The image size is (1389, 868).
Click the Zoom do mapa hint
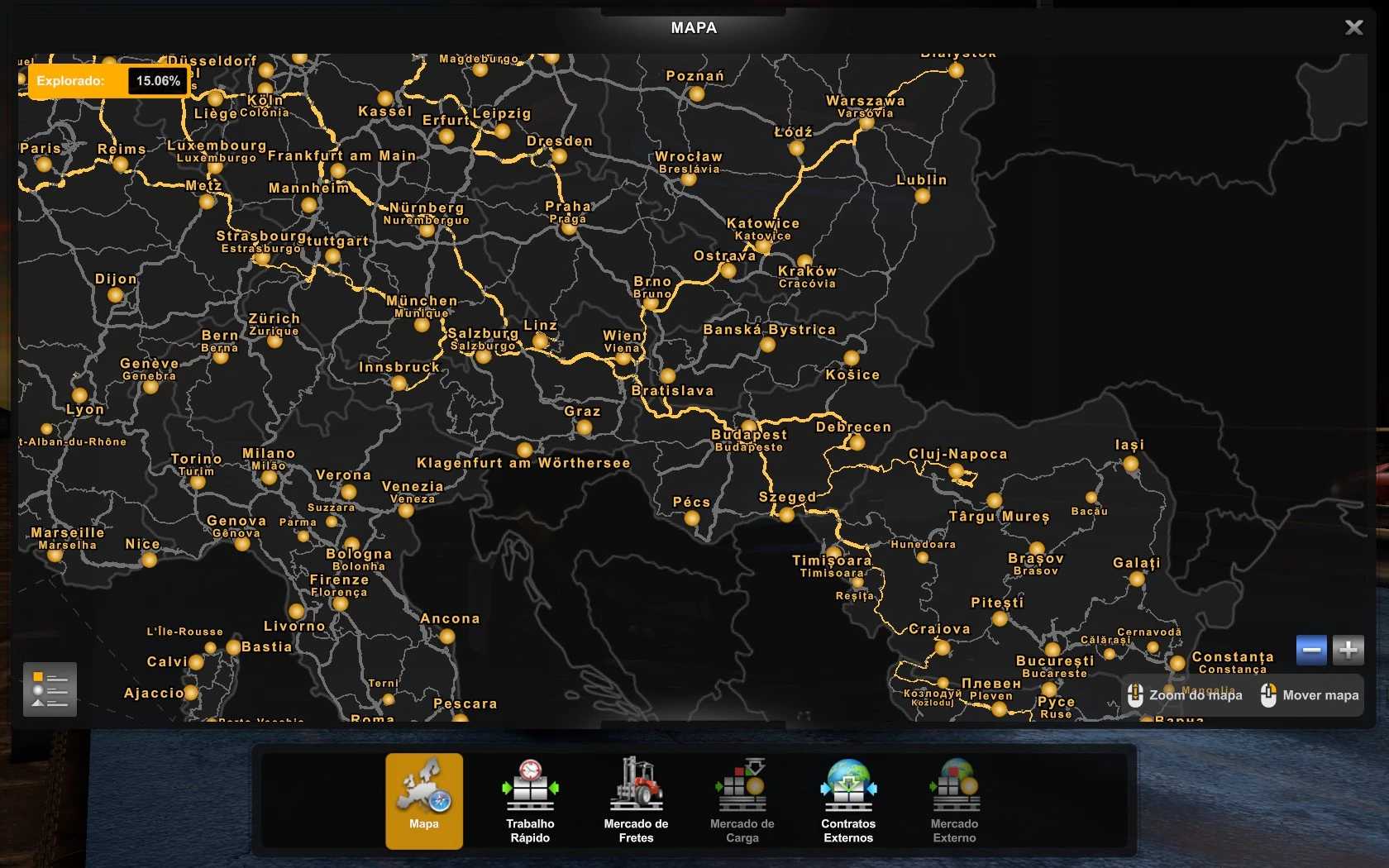pos(1185,695)
